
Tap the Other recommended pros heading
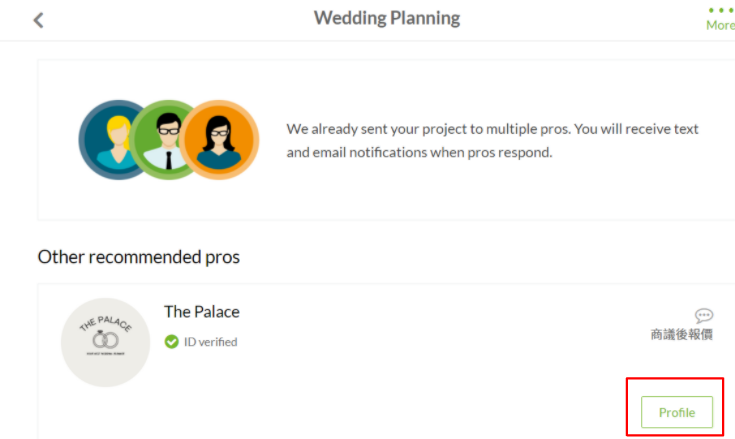tap(139, 257)
